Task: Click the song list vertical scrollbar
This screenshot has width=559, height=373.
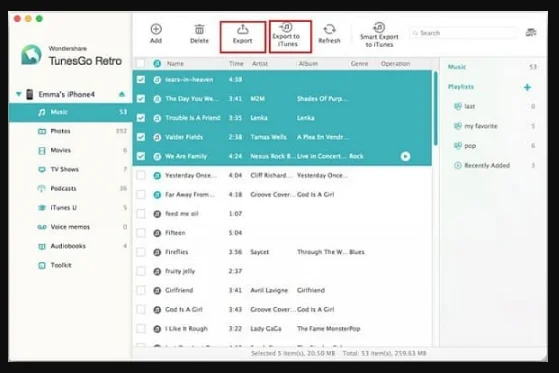Action: [x=435, y=109]
